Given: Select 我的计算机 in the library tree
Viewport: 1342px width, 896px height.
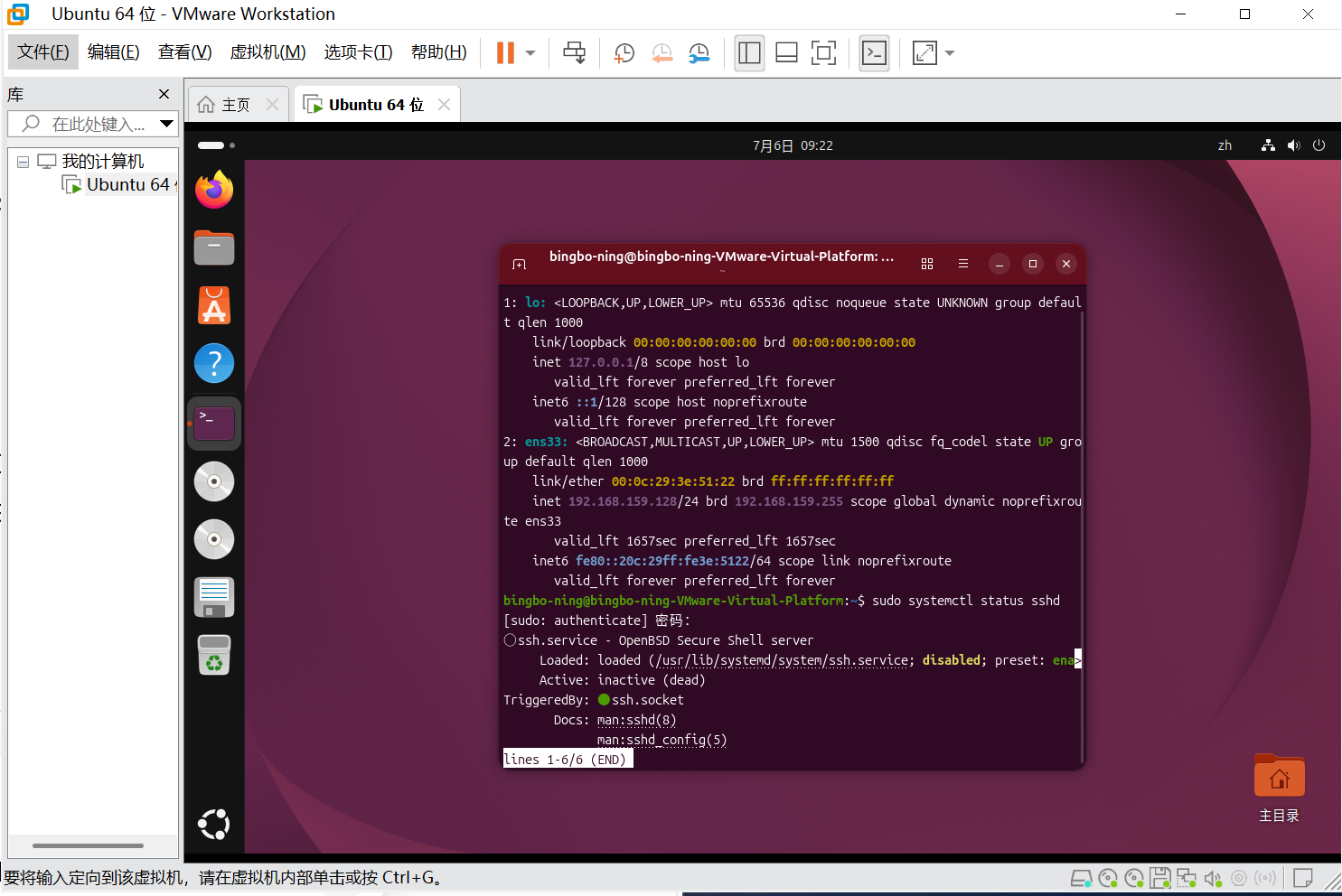Looking at the screenshot, I should click(102, 162).
